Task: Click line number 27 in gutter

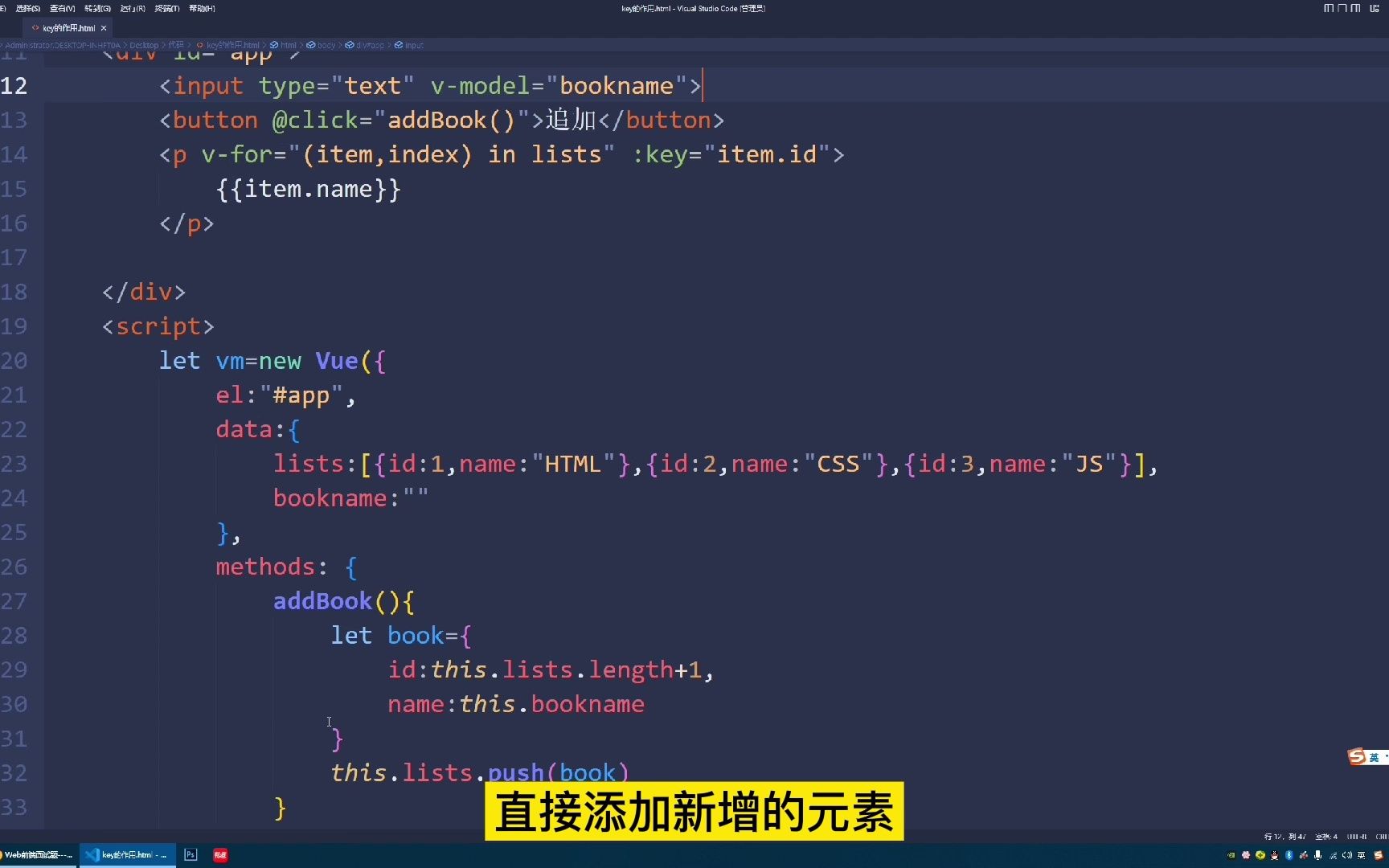Action: (14, 601)
